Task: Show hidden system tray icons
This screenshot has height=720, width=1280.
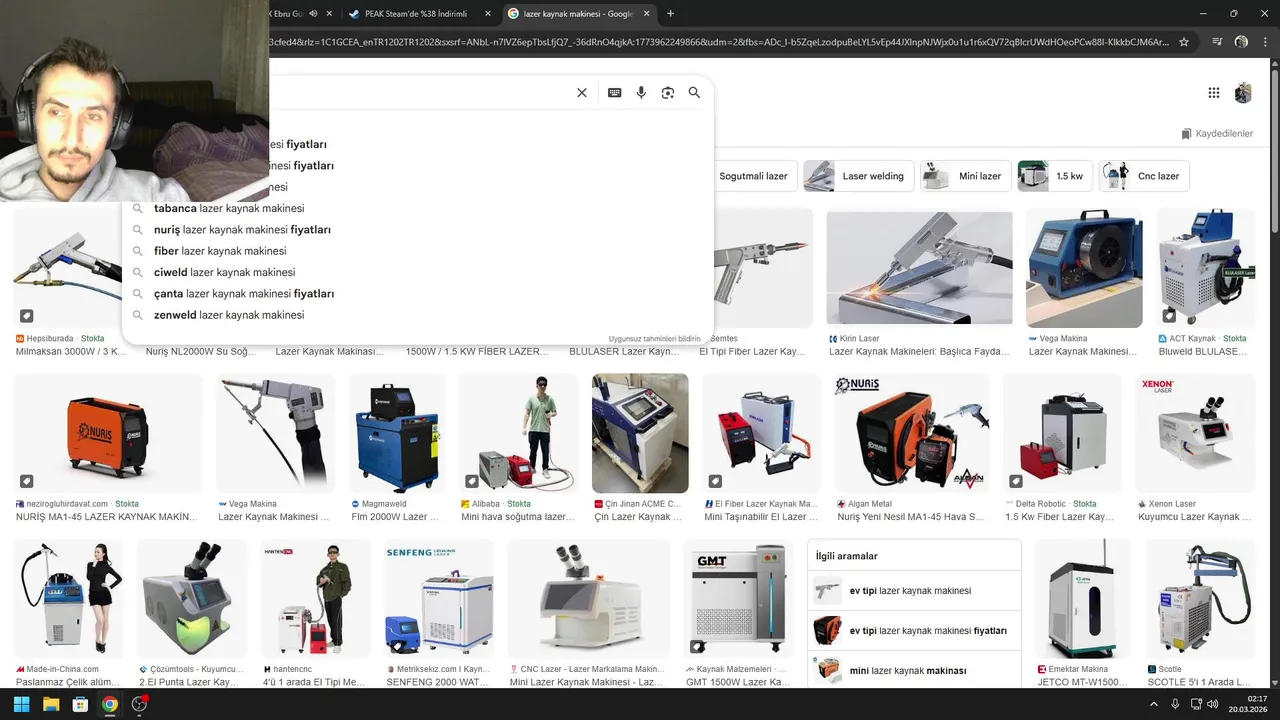Action: coord(1155,704)
